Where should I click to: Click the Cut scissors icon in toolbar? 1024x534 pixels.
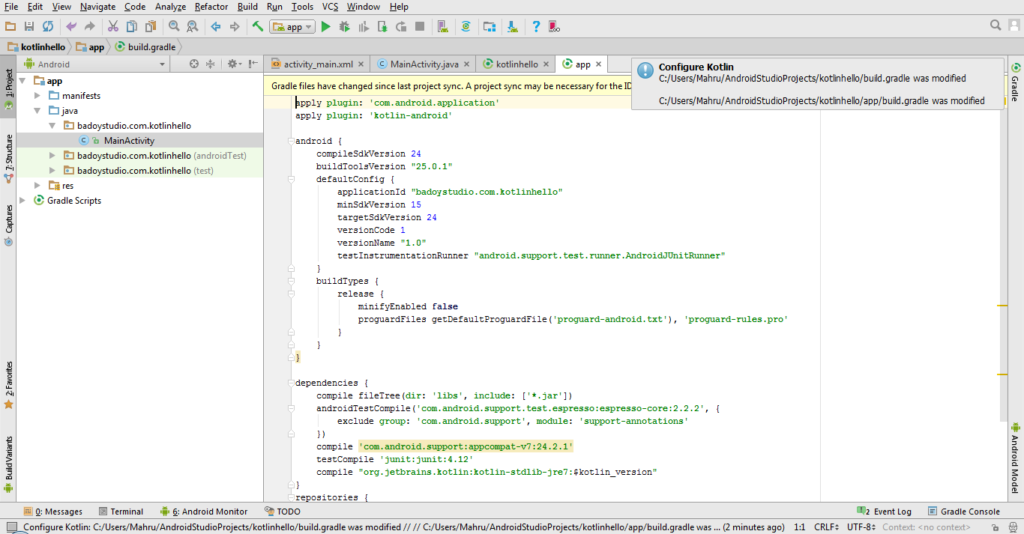click(112, 26)
